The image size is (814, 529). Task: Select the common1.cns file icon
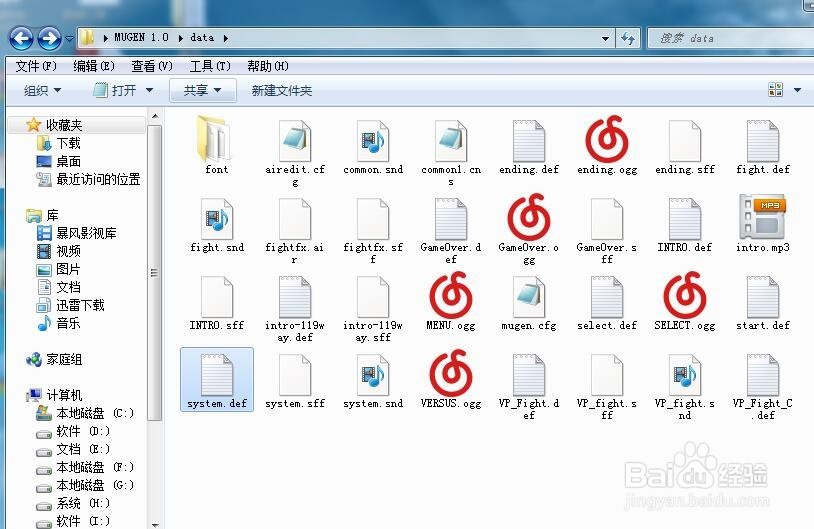tap(451, 141)
